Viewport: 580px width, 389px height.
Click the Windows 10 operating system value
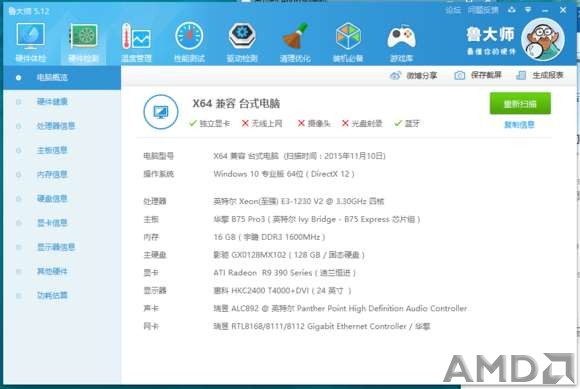[284, 174]
